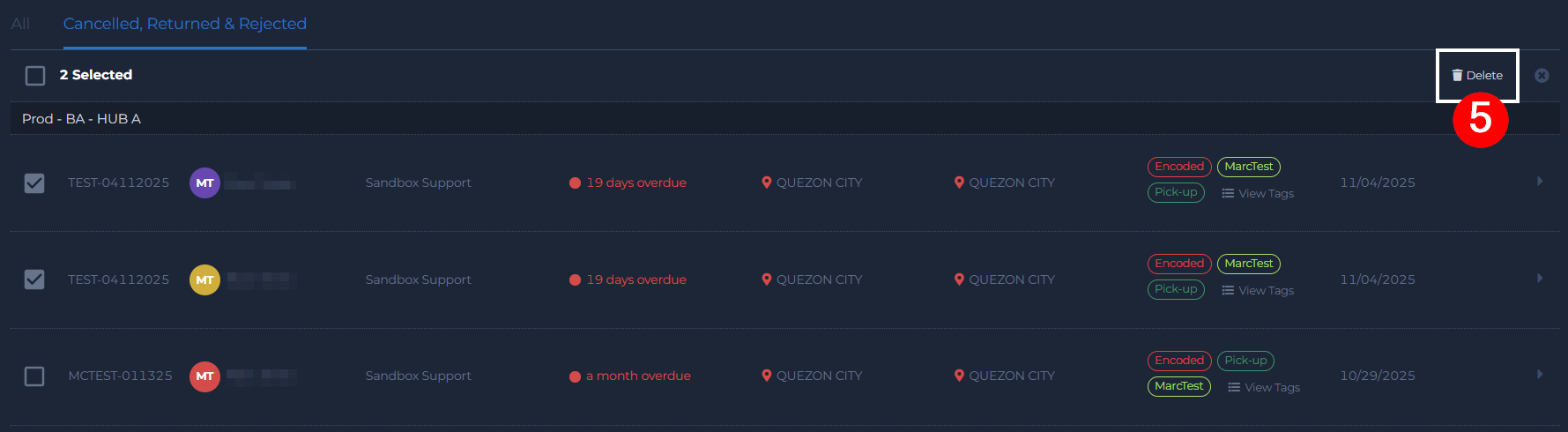Click the Encoded tag in first row
Viewport: 1568px width, 432px height.
point(1179,167)
